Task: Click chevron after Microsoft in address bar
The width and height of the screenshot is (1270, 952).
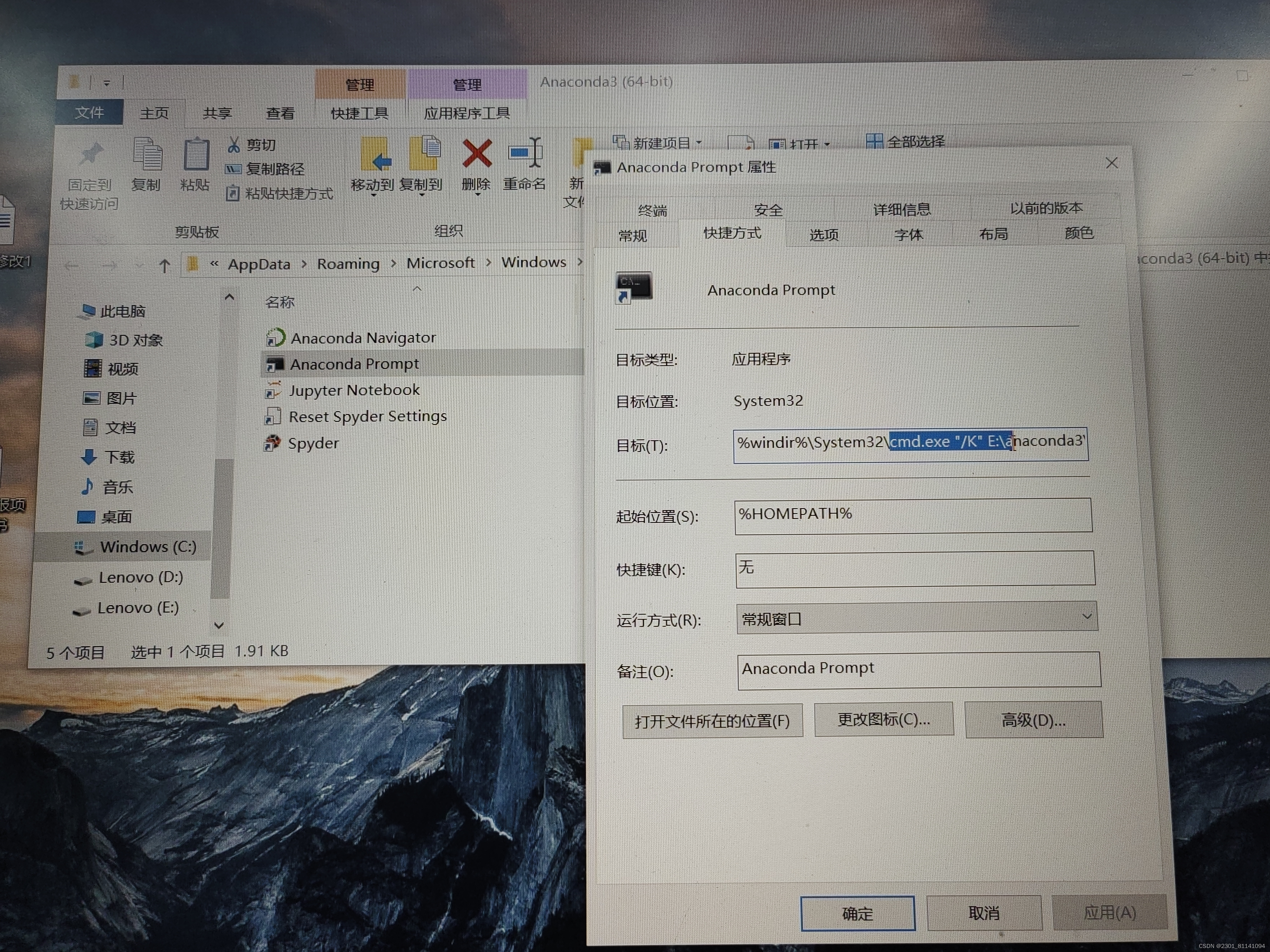Action: 488,262
